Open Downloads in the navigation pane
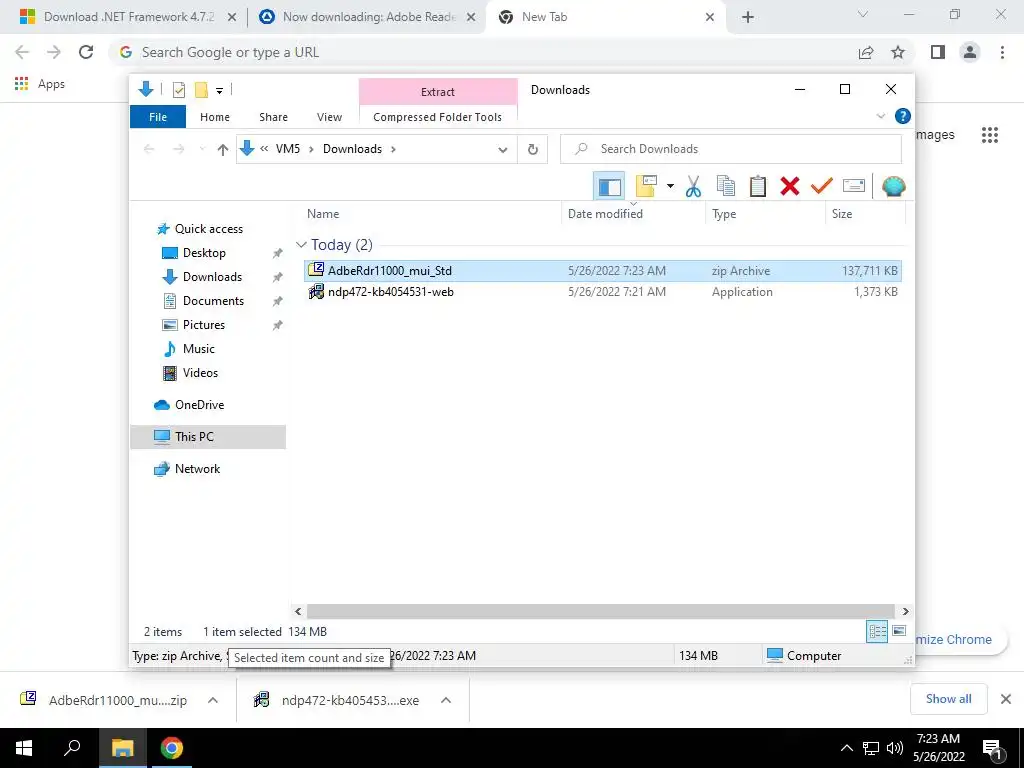Screen dimensions: 1024x768 212,277
